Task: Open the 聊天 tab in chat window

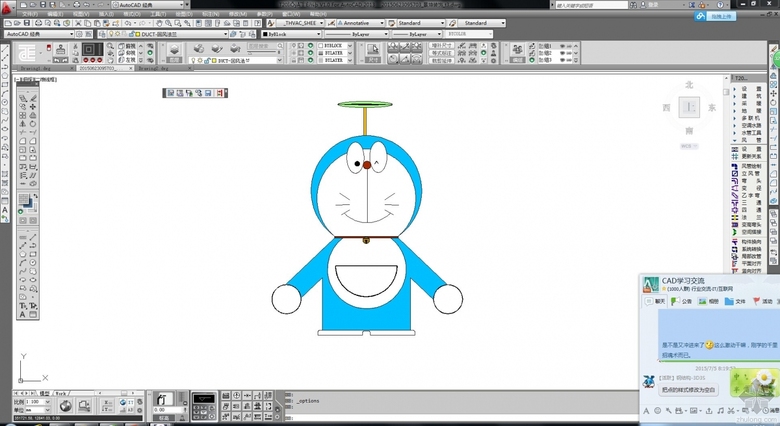Action: click(658, 300)
